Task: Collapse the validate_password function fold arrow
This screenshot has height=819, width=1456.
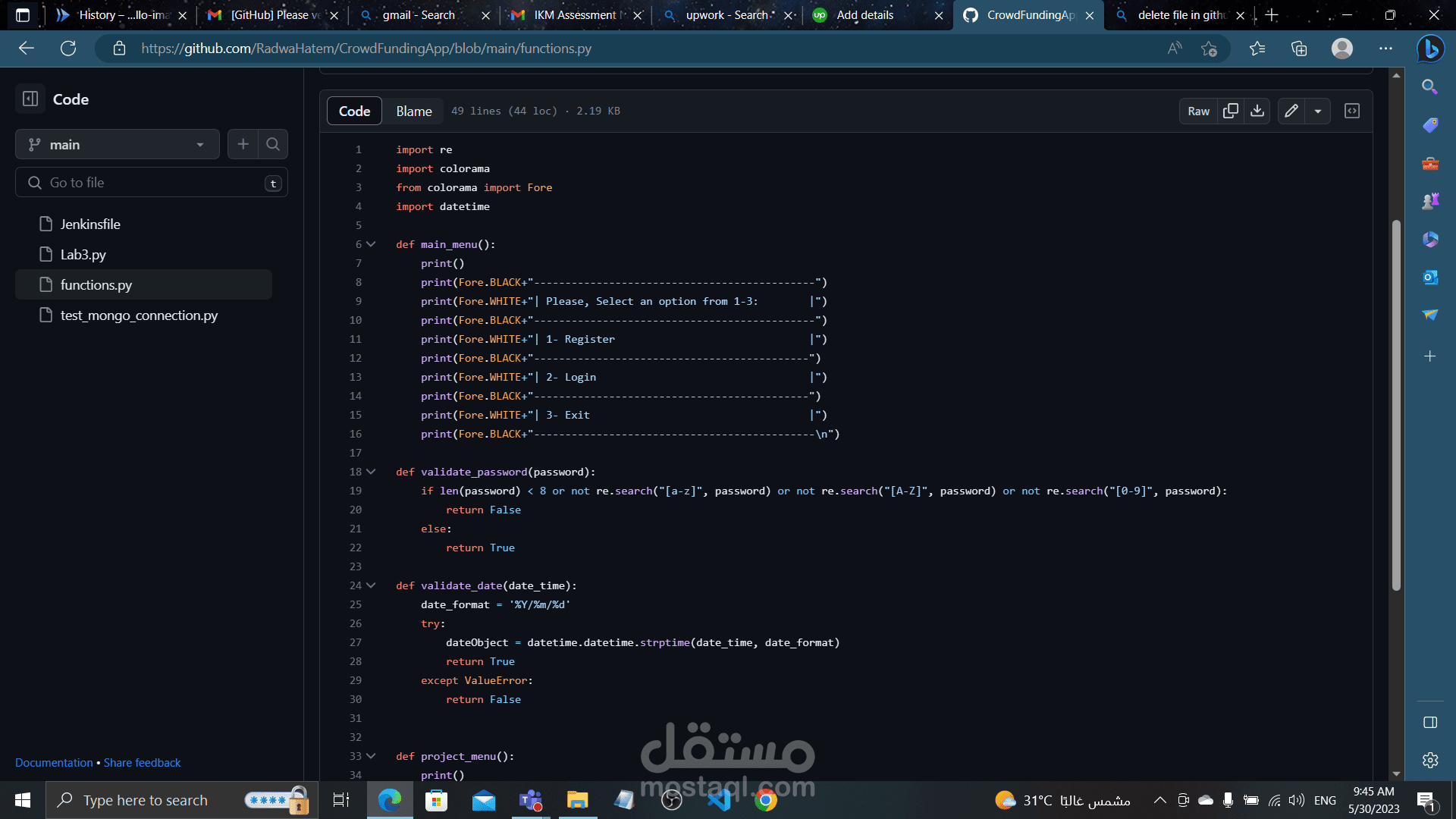Action: coord(371,472)
